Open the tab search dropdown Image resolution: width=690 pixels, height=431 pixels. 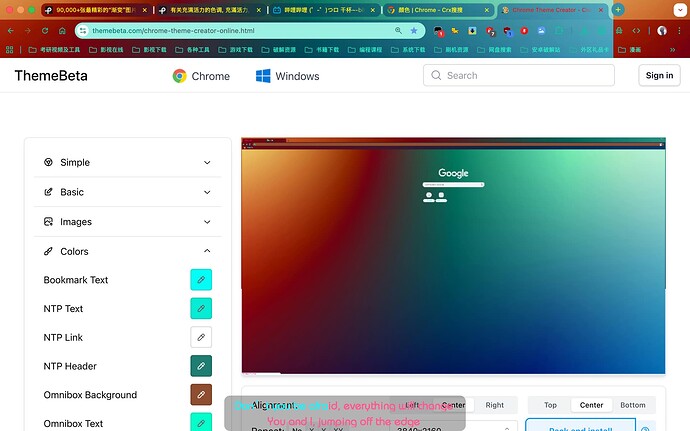[680, 10]
